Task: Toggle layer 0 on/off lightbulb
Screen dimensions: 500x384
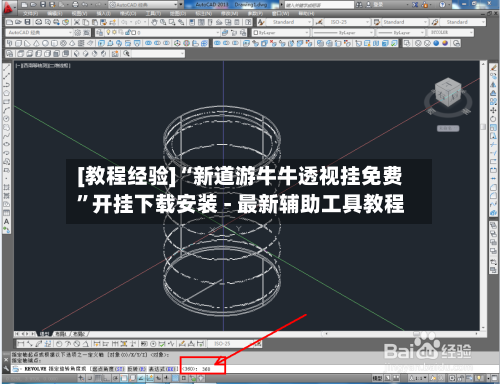Action: click(x=108, y=32)
